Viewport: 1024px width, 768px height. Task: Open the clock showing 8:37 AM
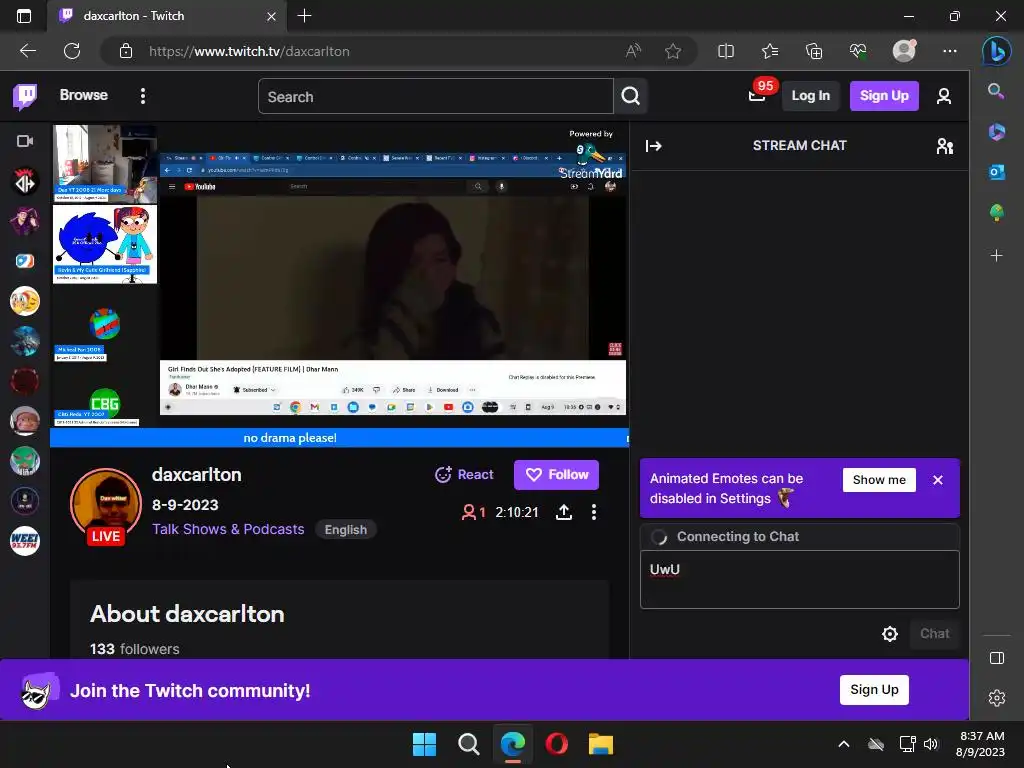[981, 744]
